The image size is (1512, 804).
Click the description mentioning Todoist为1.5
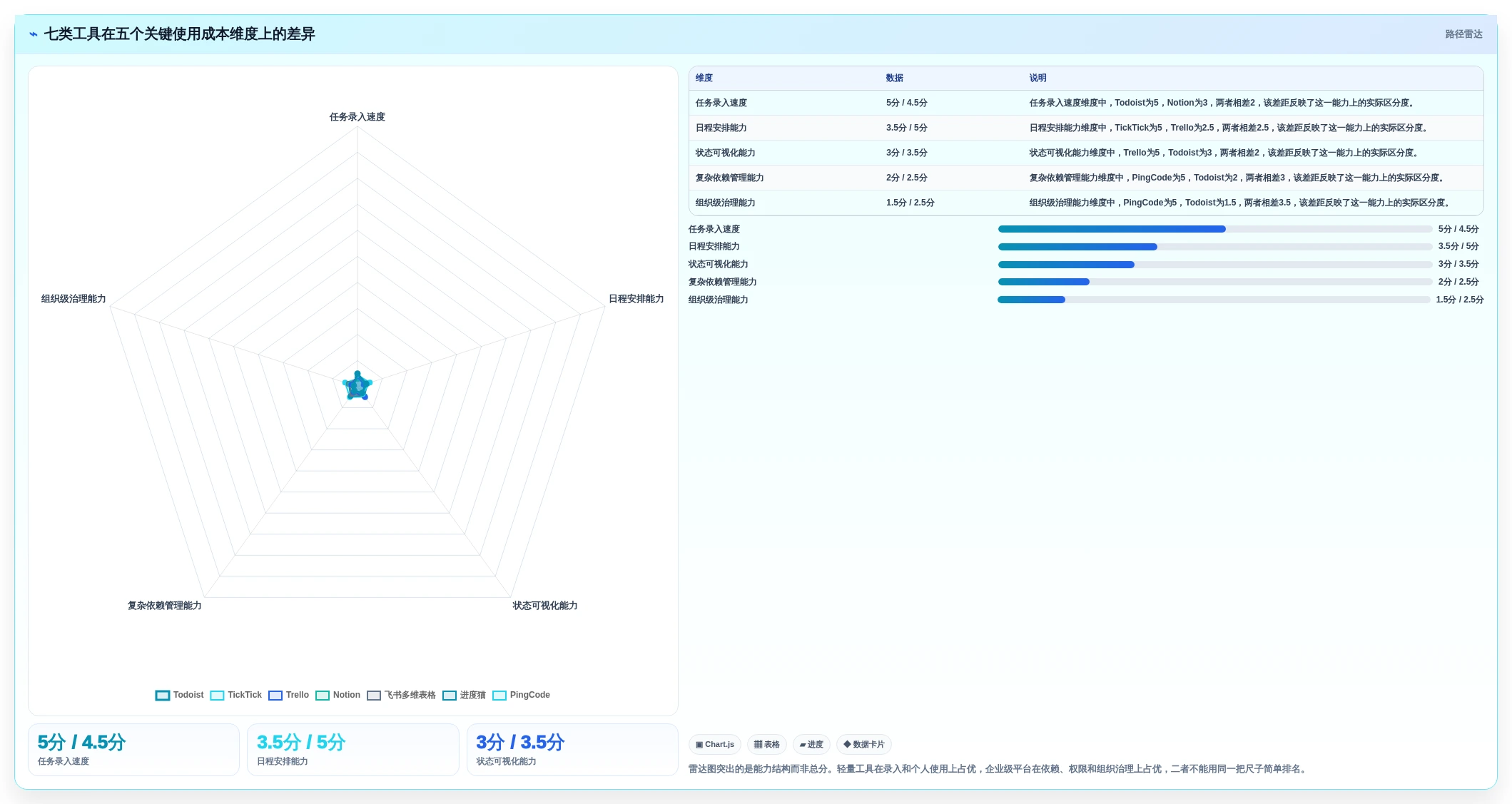(1241, 203)
